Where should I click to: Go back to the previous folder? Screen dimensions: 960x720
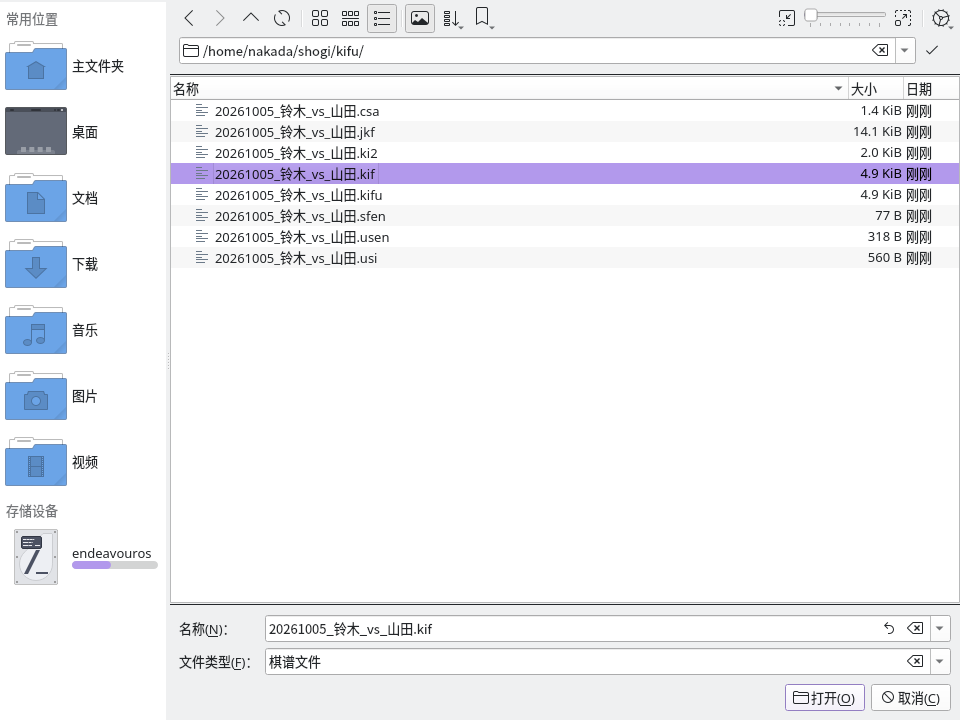pyautogui.click(x=189, y=18)
